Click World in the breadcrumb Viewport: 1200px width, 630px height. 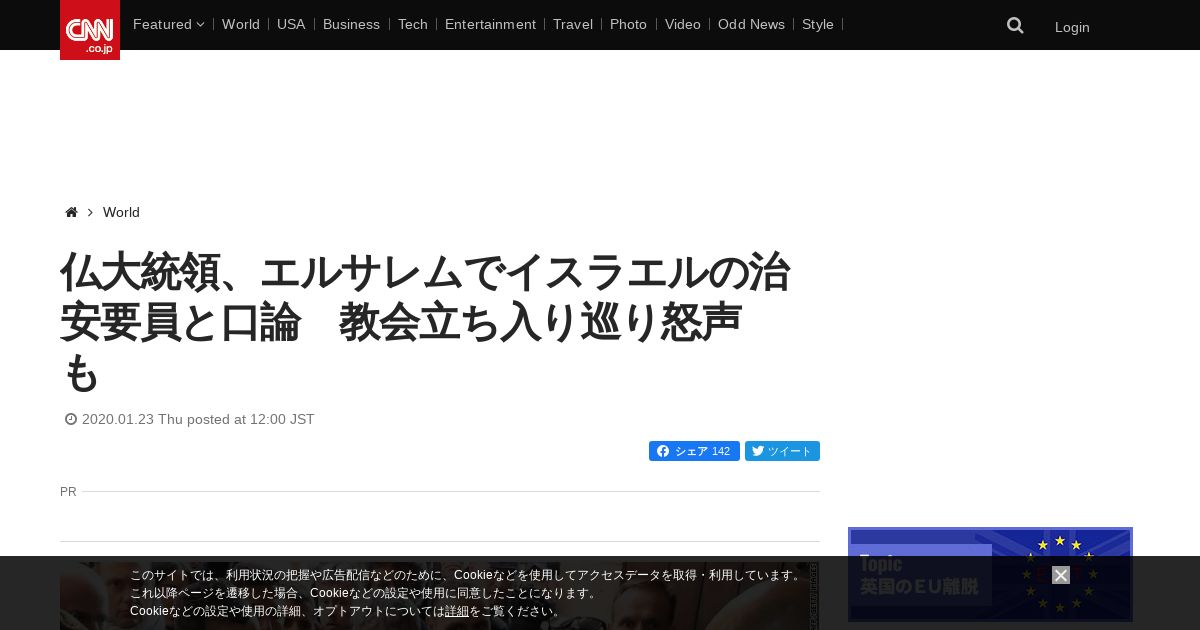[121, 212]
